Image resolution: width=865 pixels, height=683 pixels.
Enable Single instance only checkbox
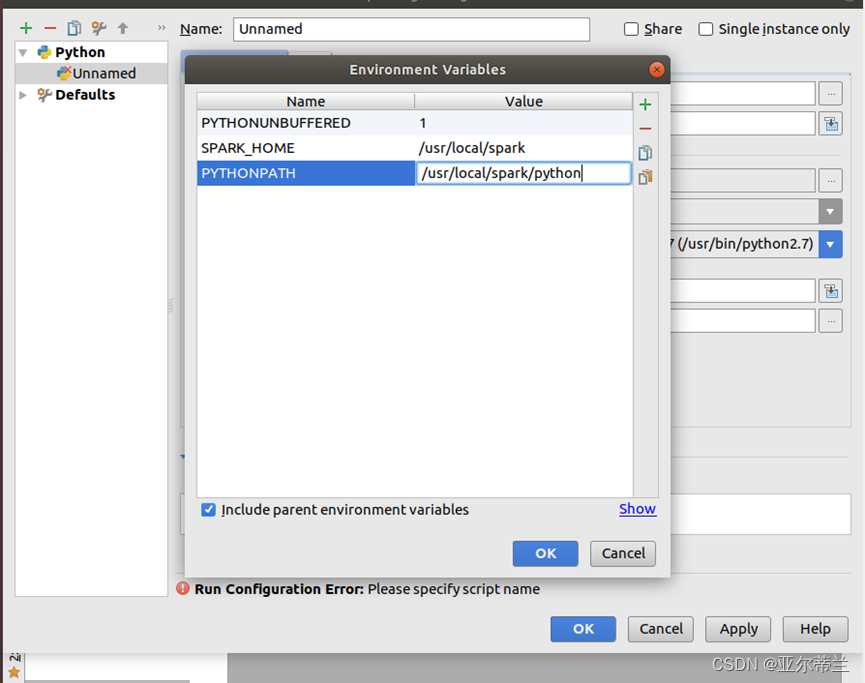click(x=706, y=29)
